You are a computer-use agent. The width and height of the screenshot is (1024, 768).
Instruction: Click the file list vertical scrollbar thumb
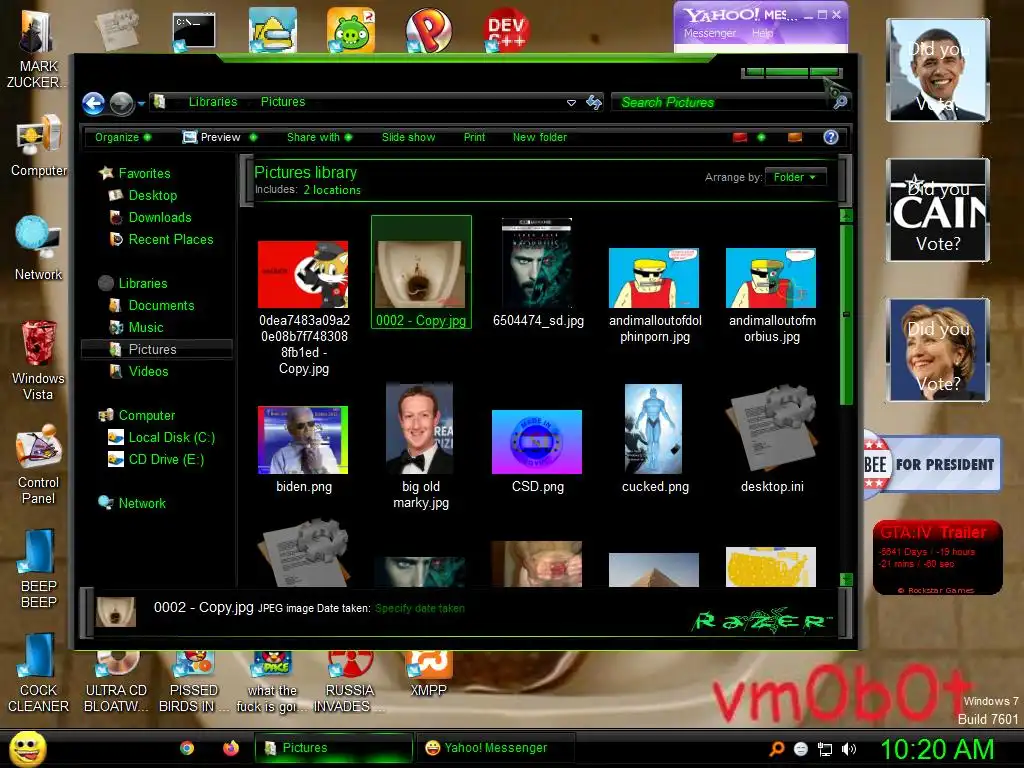[846, 315]
